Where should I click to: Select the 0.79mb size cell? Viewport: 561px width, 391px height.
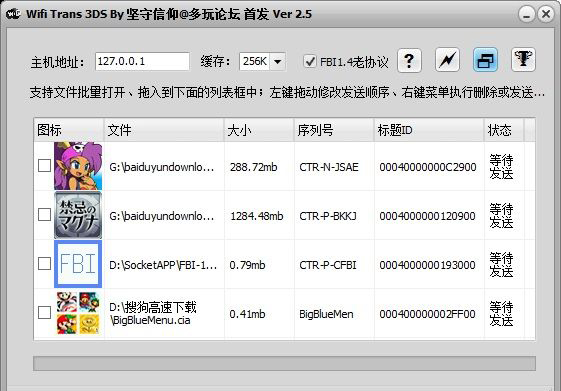(x=247, y=265)
